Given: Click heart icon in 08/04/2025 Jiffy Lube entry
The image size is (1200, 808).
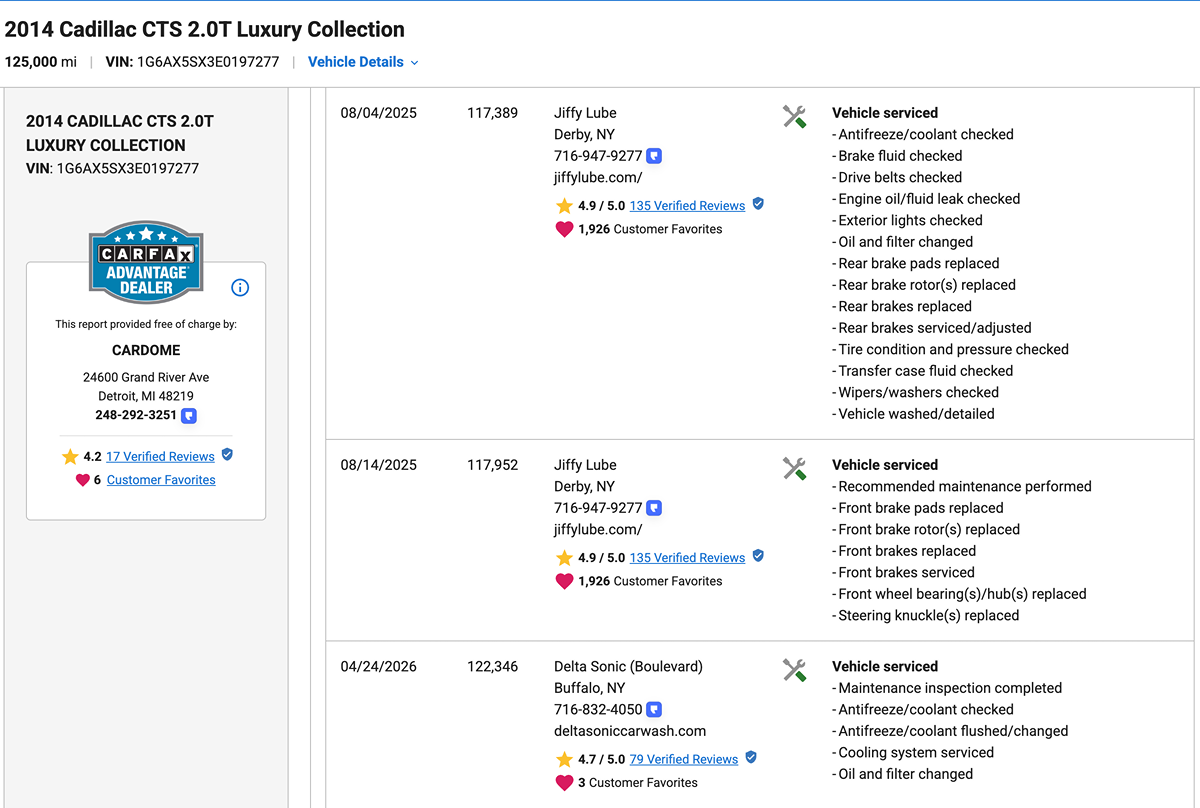Looking at the screenshot, I should coord(564,229).
